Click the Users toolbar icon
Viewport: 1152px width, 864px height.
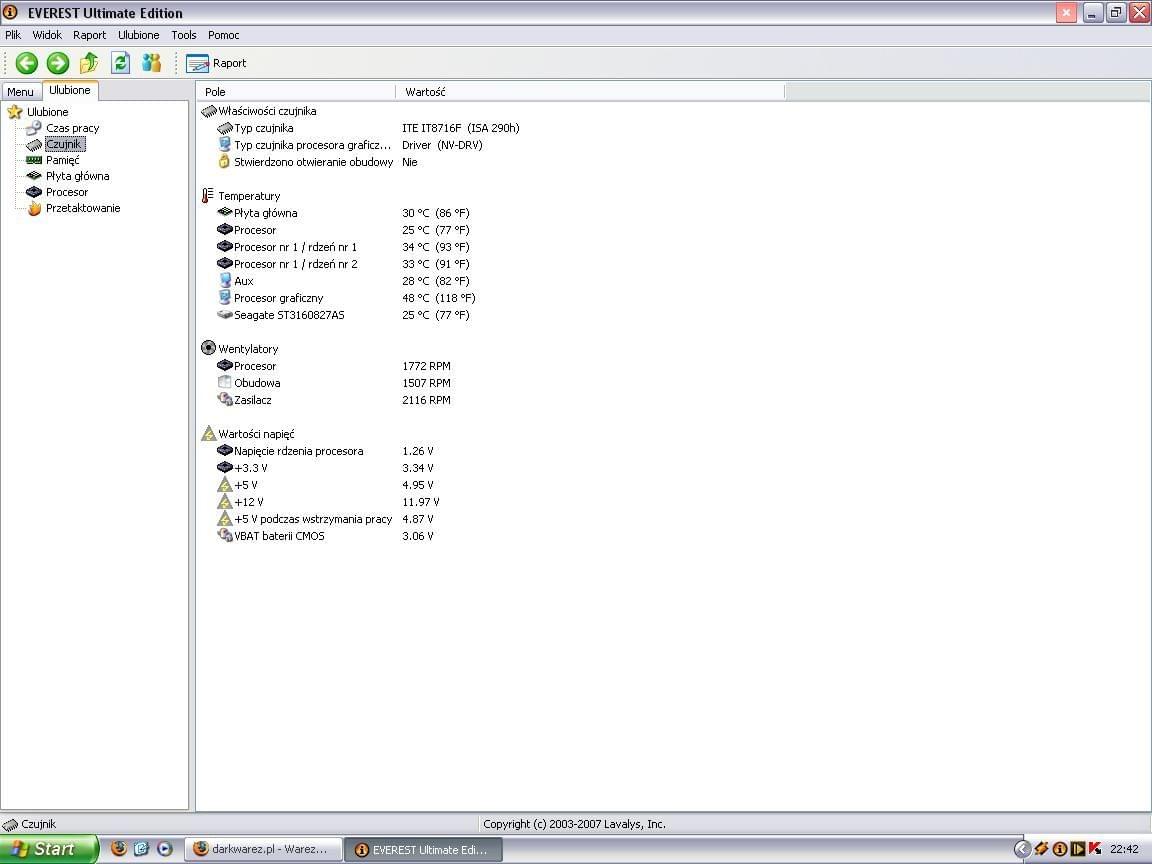(151, 63)
